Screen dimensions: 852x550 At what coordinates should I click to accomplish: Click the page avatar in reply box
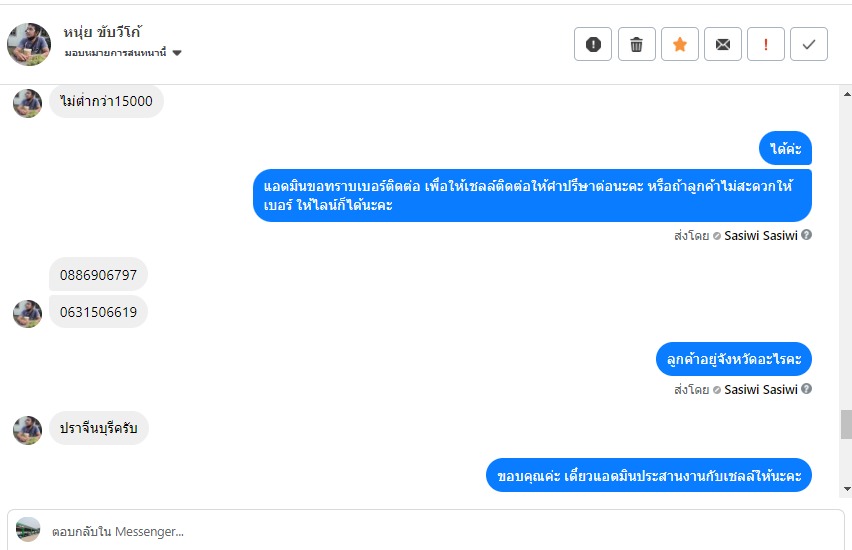(x=28, y=530)
